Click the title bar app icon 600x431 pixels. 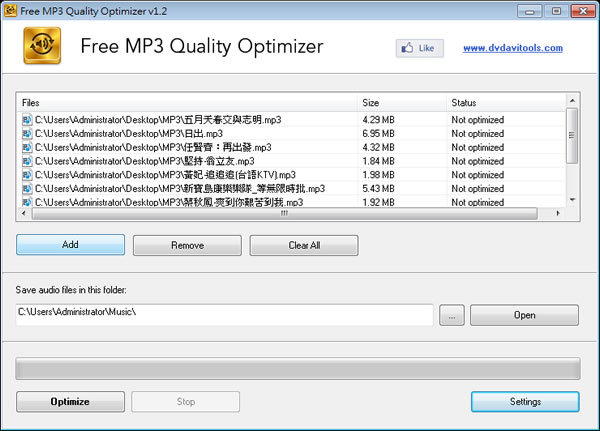pos(10,10)
